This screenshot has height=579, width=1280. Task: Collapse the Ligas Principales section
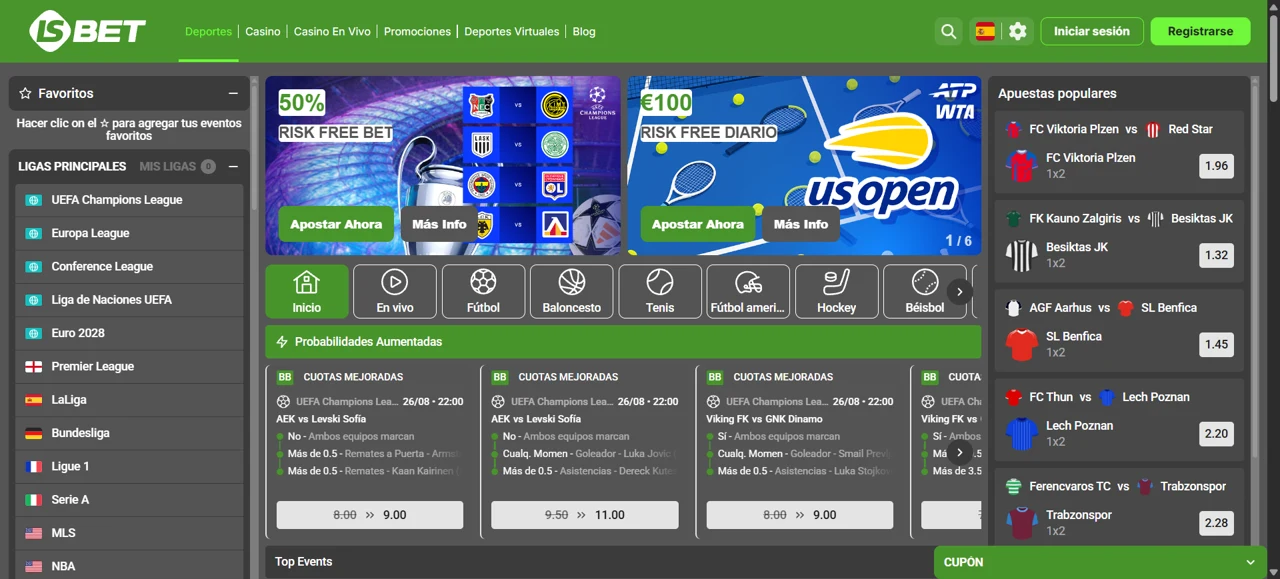tap(233, 166)
